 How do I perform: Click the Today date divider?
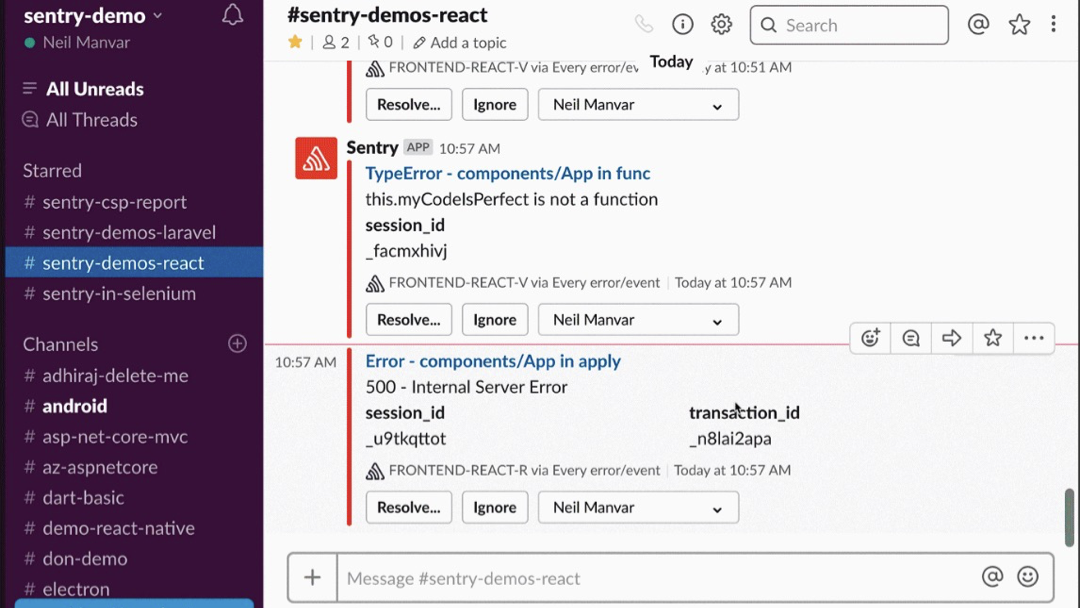[672, 62]
